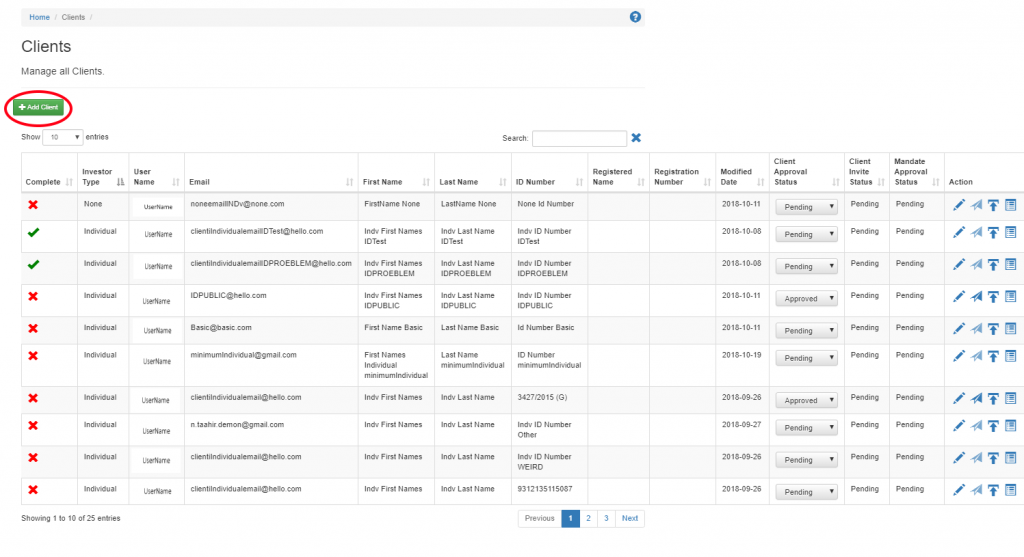Send invite plane icon in IDTest row
The image size is (1024, 557).
[976, 232]
